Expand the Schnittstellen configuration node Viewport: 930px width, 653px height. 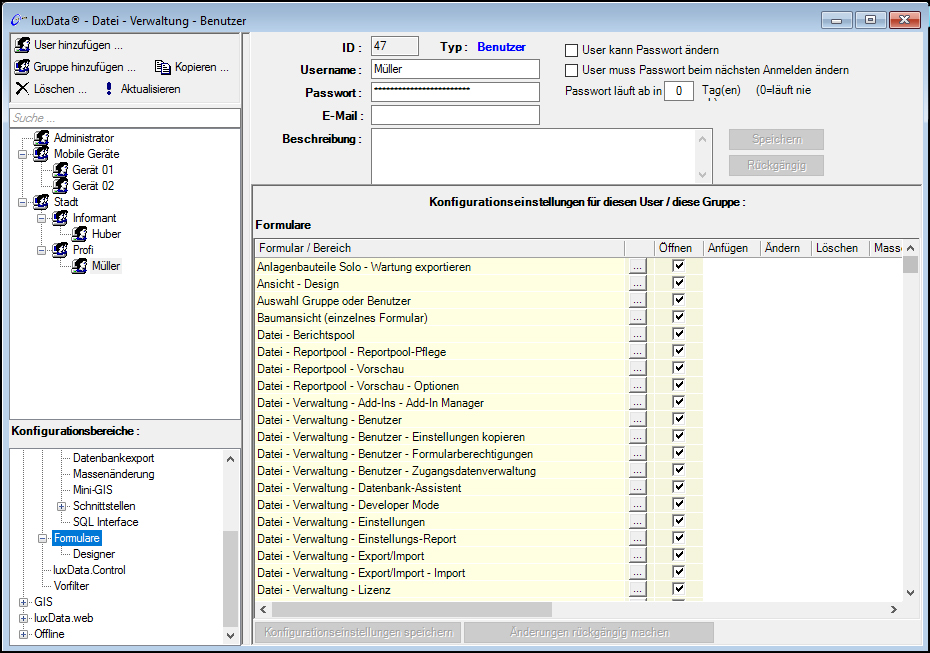coord(62,506)
